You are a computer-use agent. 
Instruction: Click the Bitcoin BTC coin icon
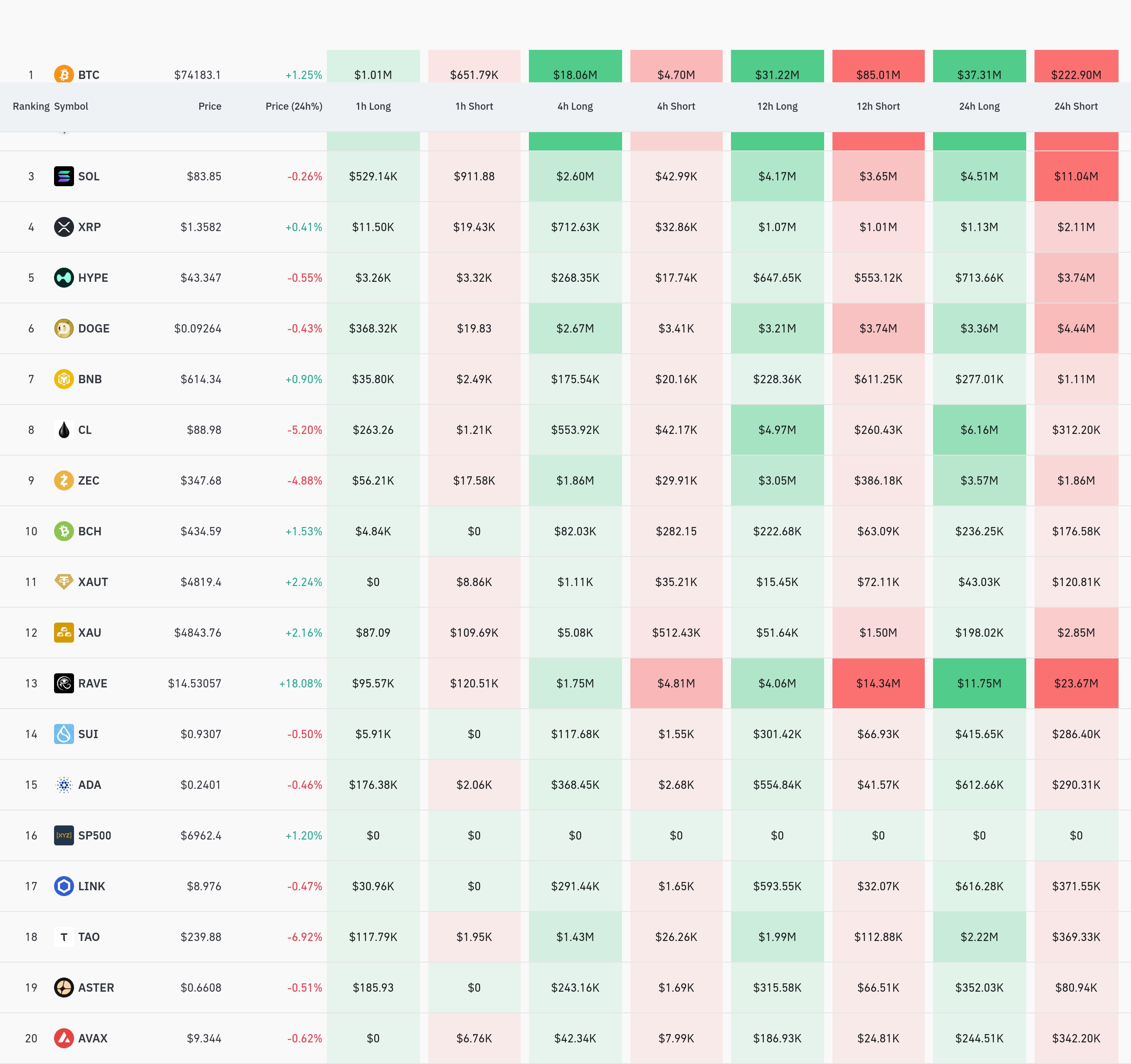tap(64, 74)
